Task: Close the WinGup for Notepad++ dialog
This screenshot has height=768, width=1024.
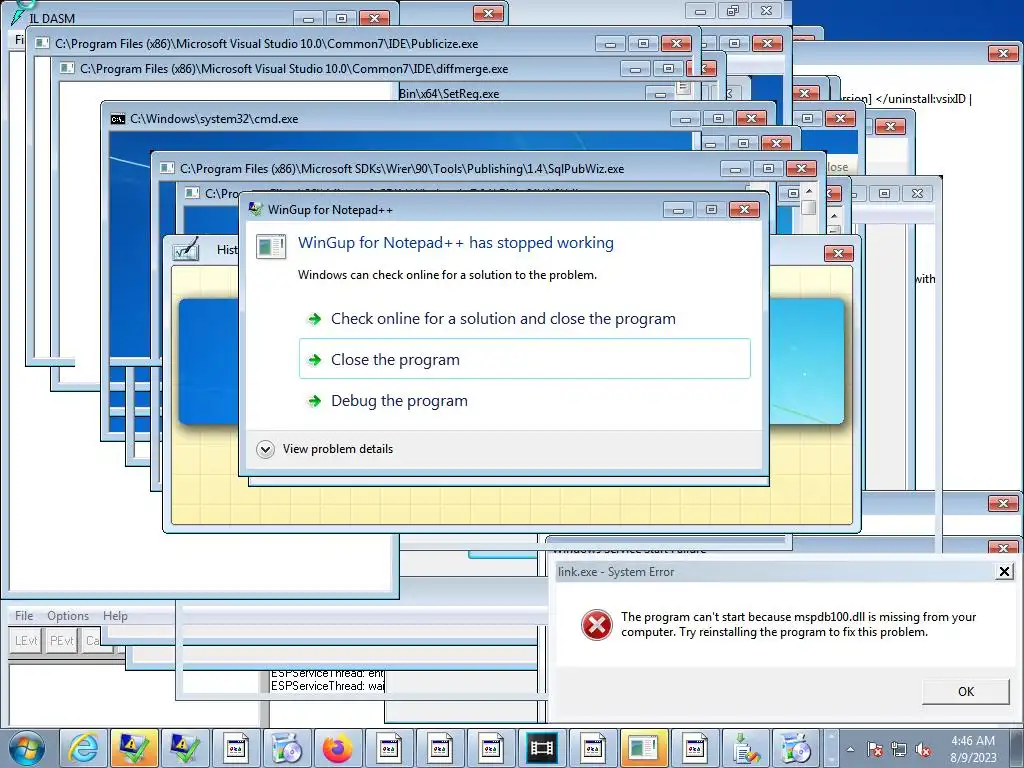Action: [x=744, y=209]
